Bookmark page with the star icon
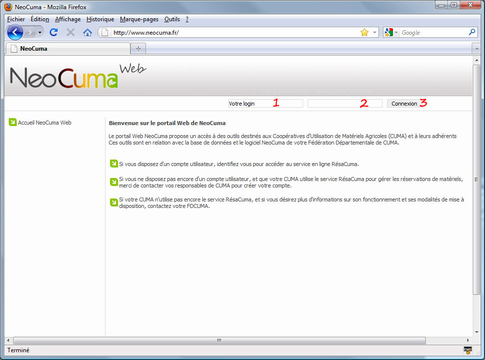Screen dimensions: 485x360 click(x=364, y=32)
